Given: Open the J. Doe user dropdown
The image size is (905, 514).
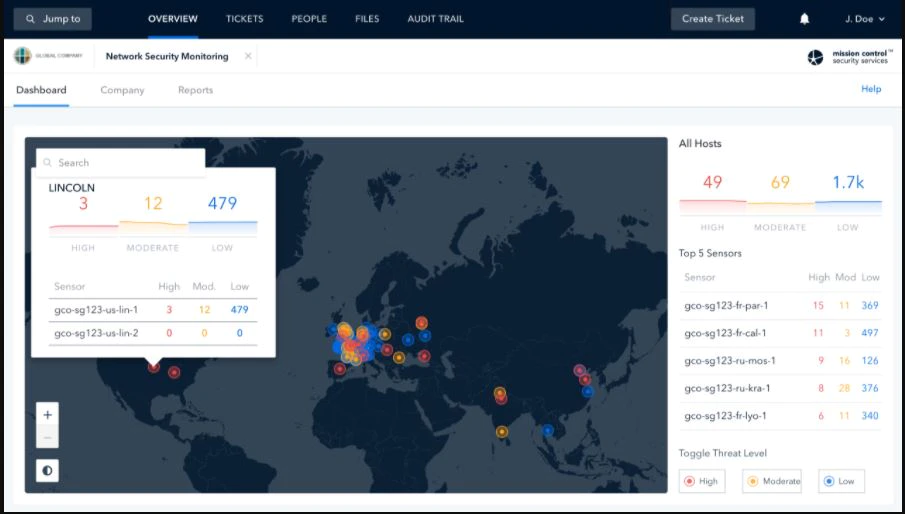Looking at the screenshot, I should 865,19.
